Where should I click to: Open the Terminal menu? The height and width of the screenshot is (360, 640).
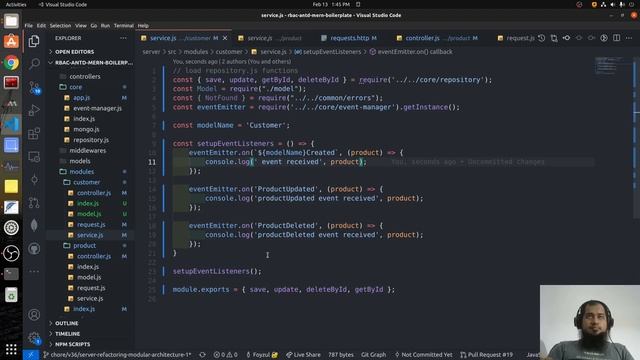pyautogui.click(x=124, y=25)
